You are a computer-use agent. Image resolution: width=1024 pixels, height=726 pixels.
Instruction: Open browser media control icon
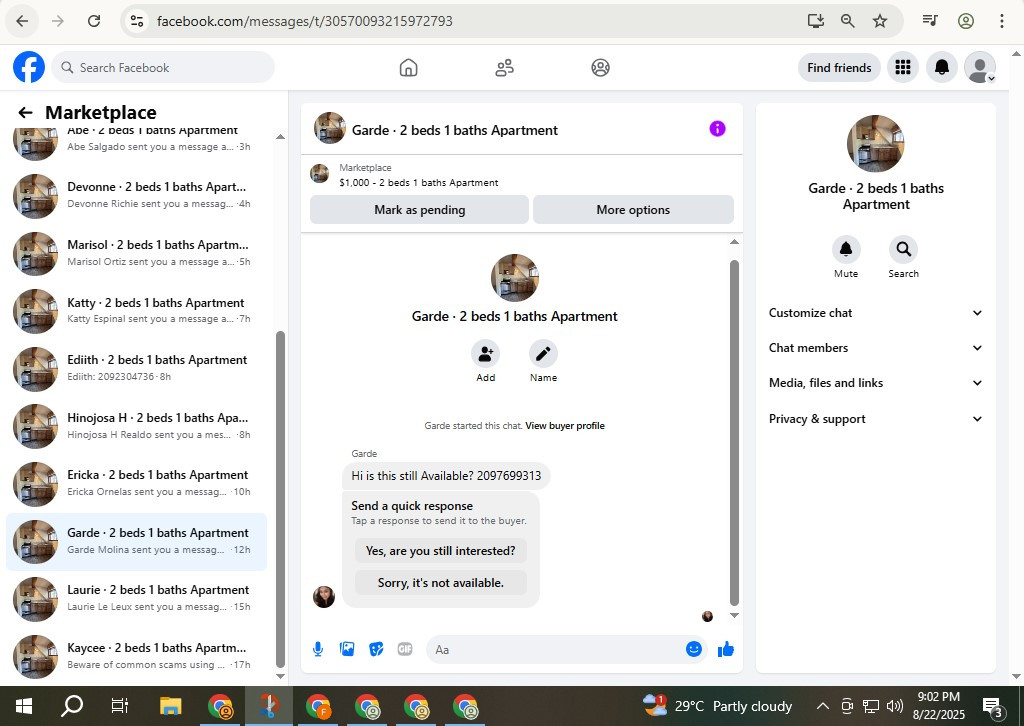coord(930,21)
